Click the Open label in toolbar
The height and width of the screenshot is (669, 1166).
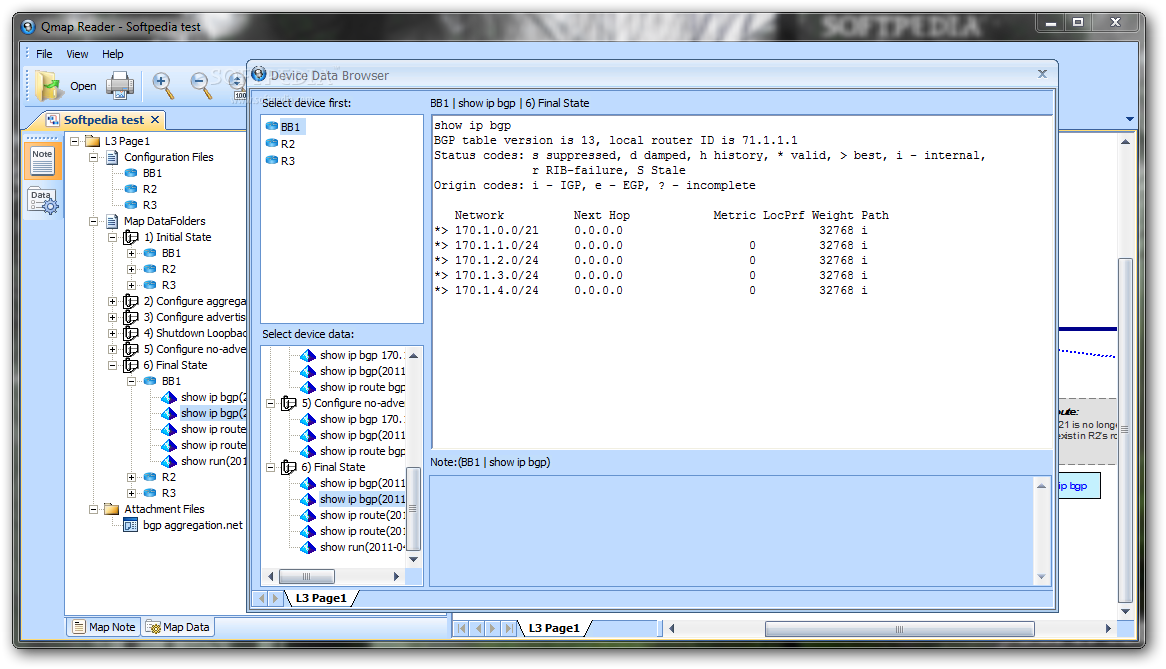pyautogui.click(x=83, y=86)
